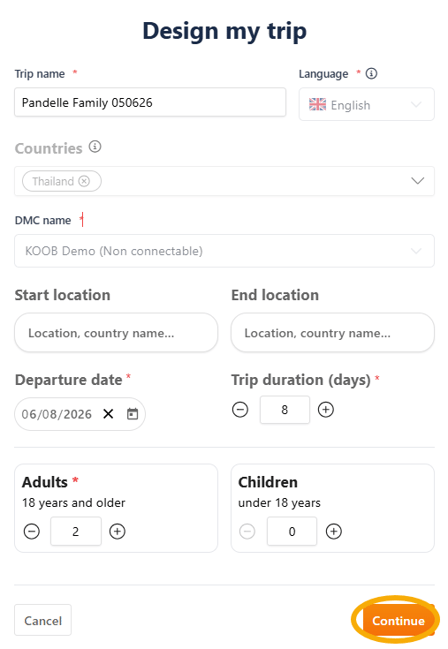Screen dimensions: 448x649
Task: Focus the End location field
Action: pos(332,333)
